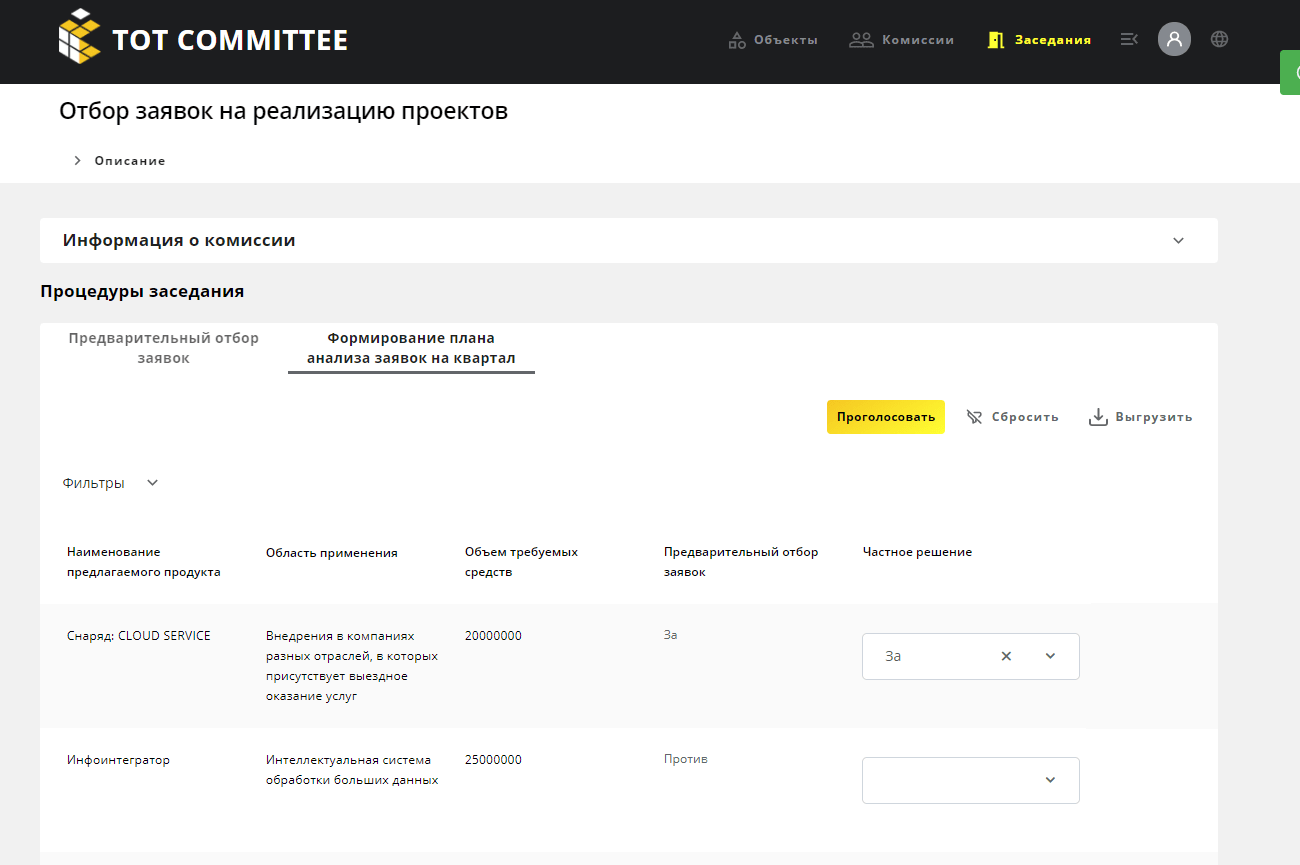Open the Объекты section
The image size is (1300, 865).
click(773, 40)
